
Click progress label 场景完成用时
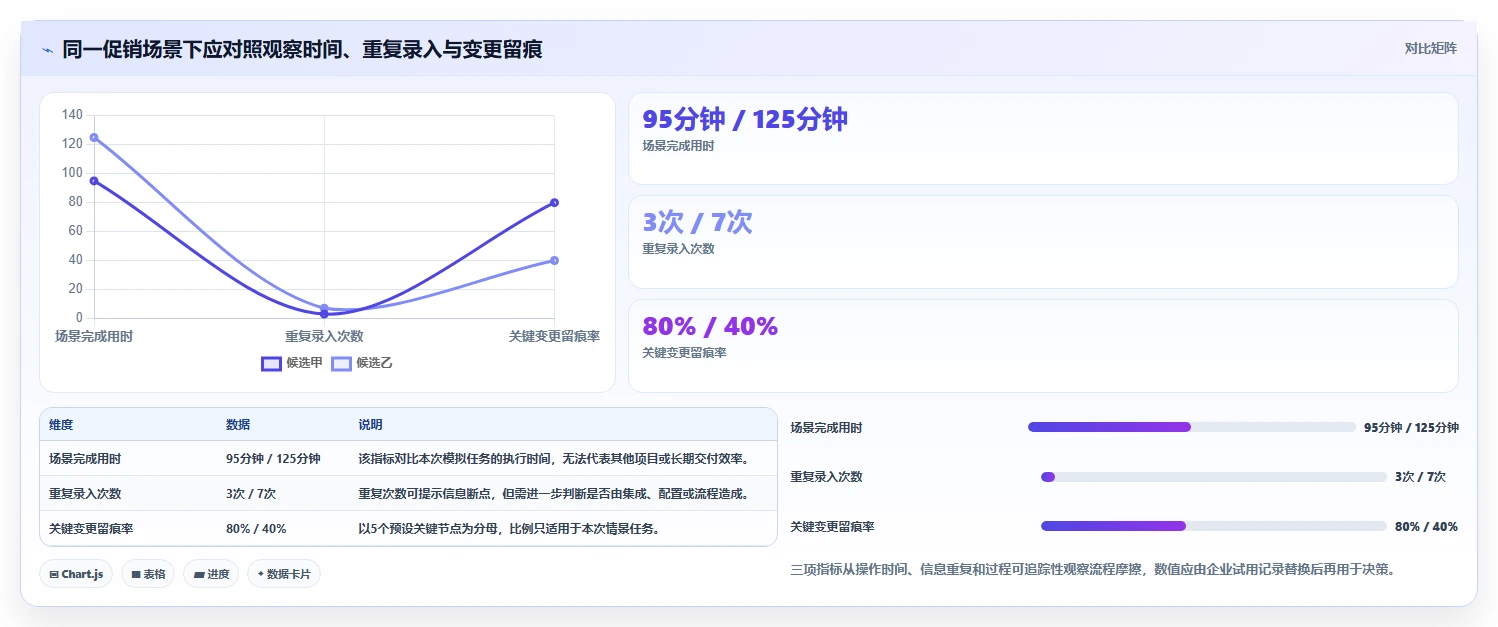tap(826, 428)
